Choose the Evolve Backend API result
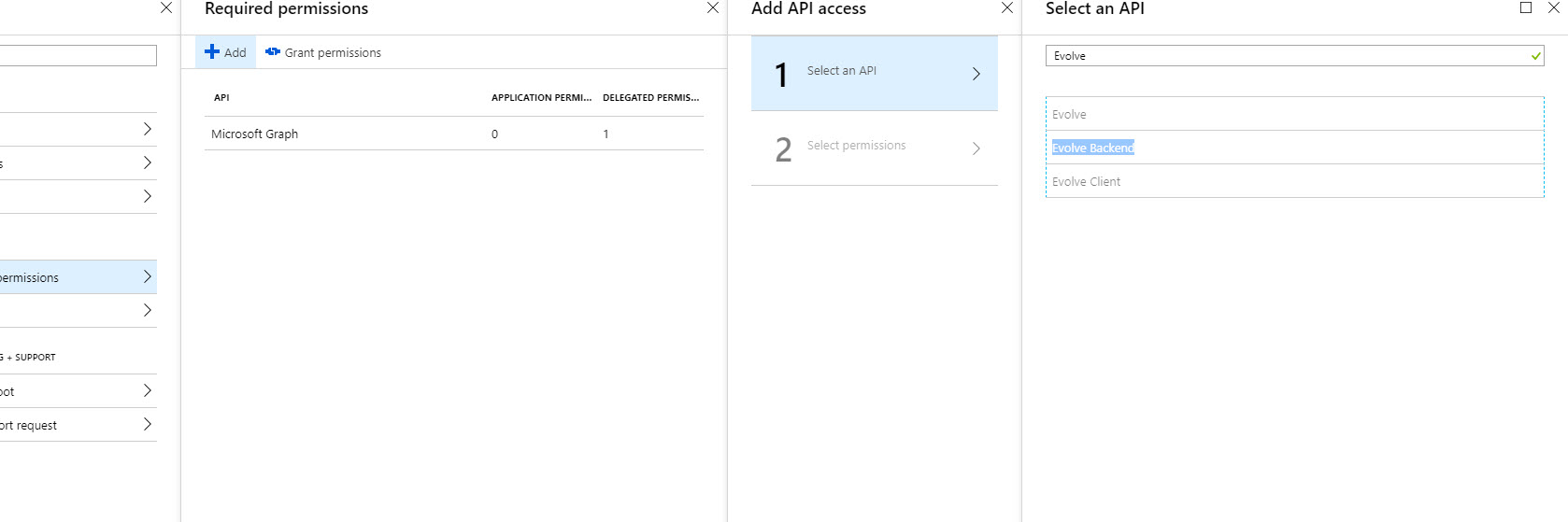The height and width of the screenshot is (522, 1568). [x=1294, y=148]
